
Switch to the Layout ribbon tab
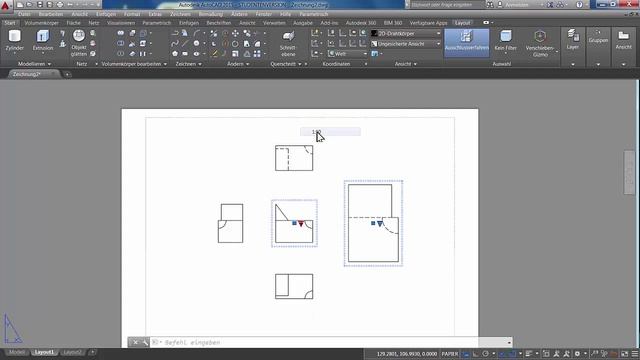[x=462, y=23]
